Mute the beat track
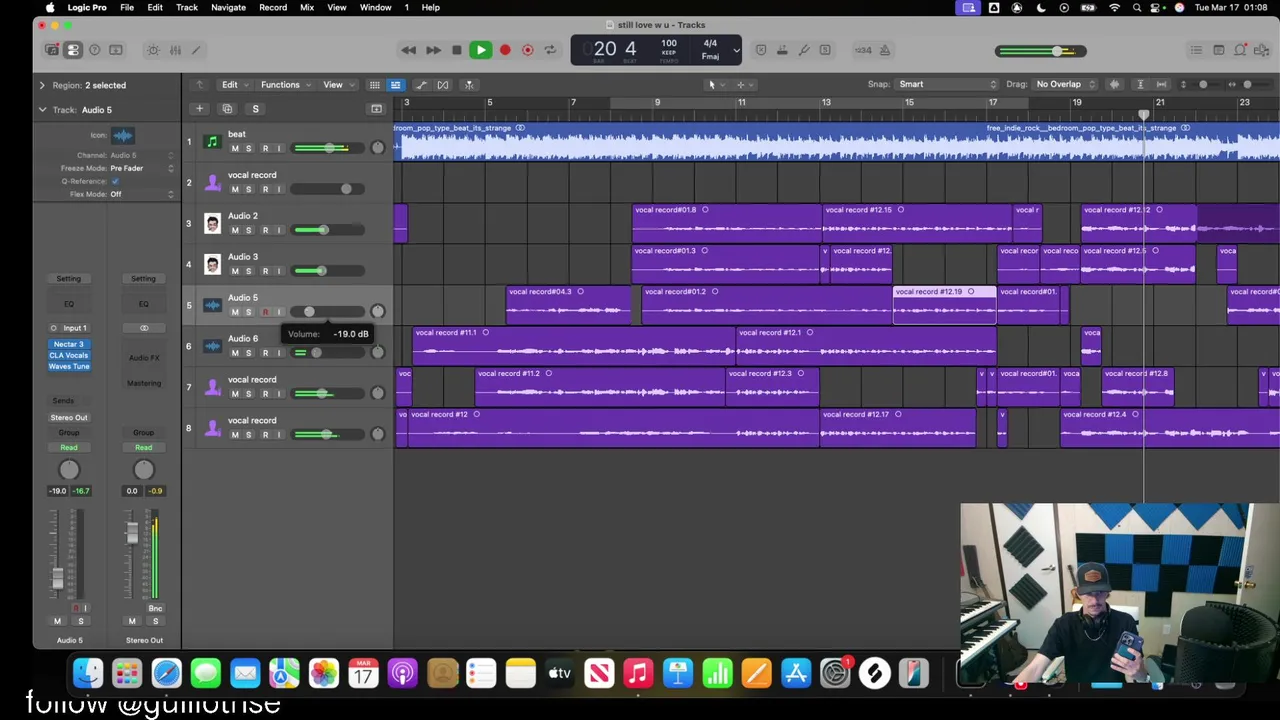The height and width of the screenshot is (720, 1280). (235, 148)
